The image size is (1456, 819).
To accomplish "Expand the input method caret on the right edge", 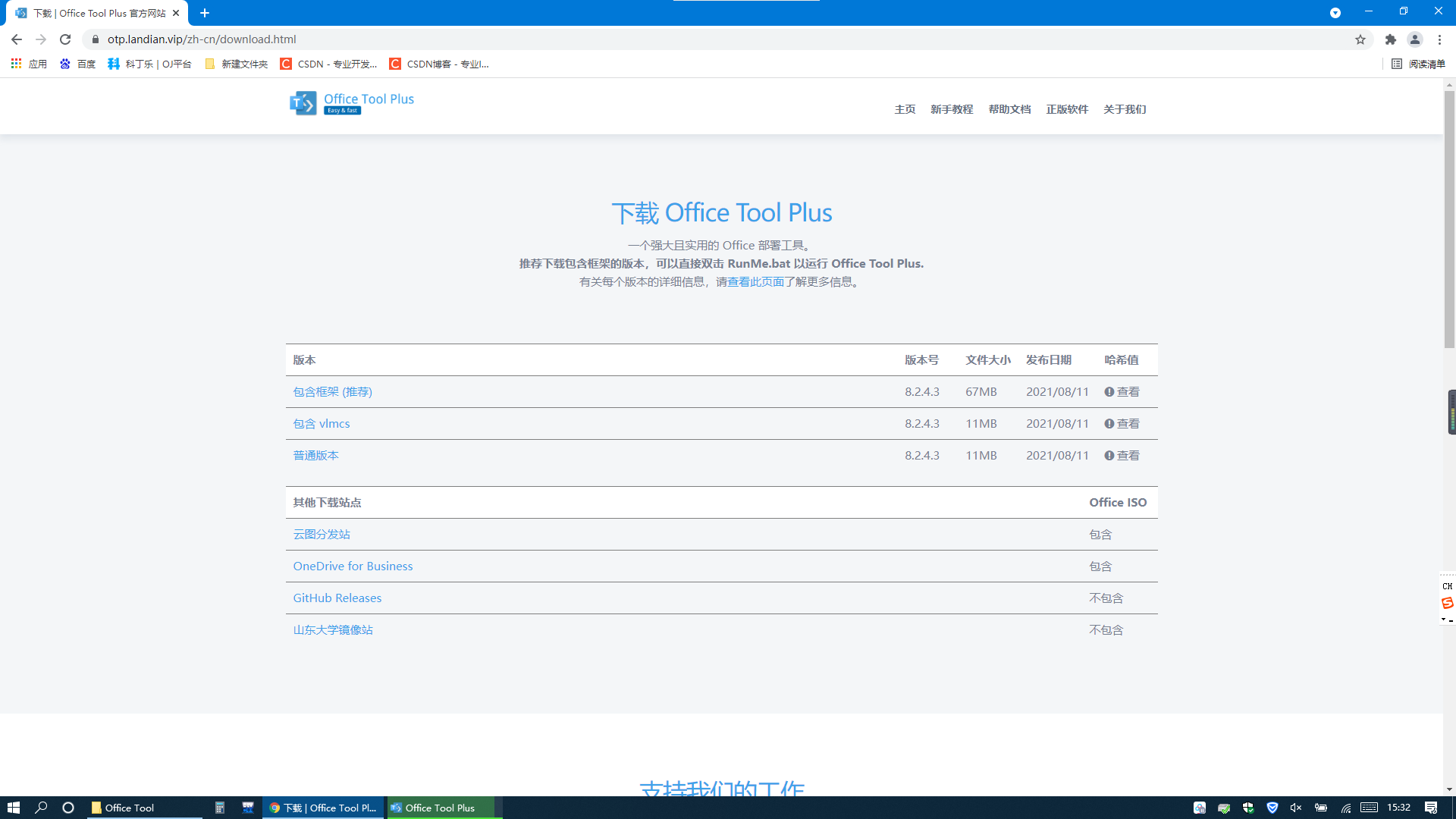I will click(1444, 617).
